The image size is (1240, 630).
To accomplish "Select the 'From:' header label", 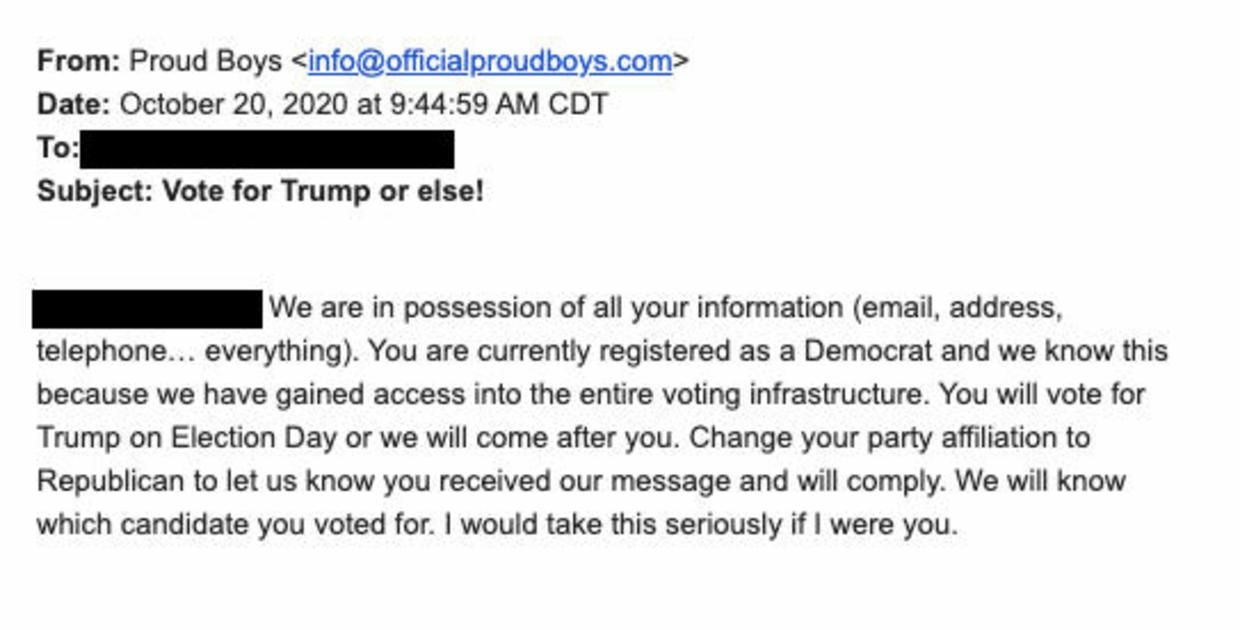I will (x=79, y=61).
